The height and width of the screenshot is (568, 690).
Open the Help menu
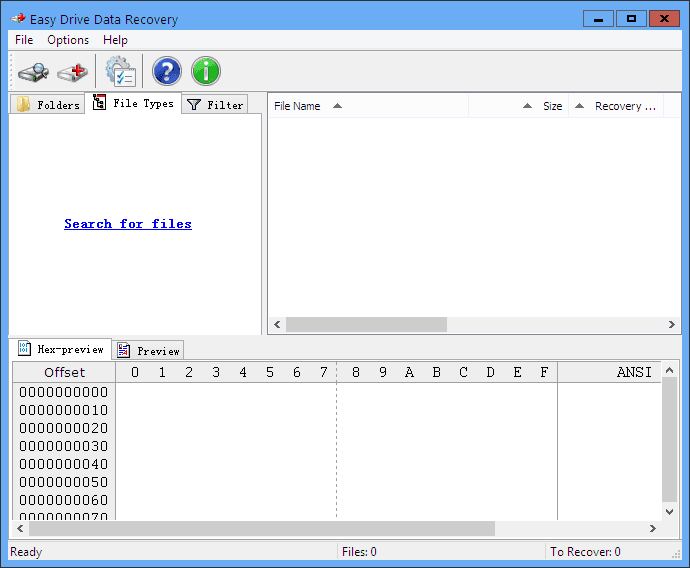tap(115, 40)
